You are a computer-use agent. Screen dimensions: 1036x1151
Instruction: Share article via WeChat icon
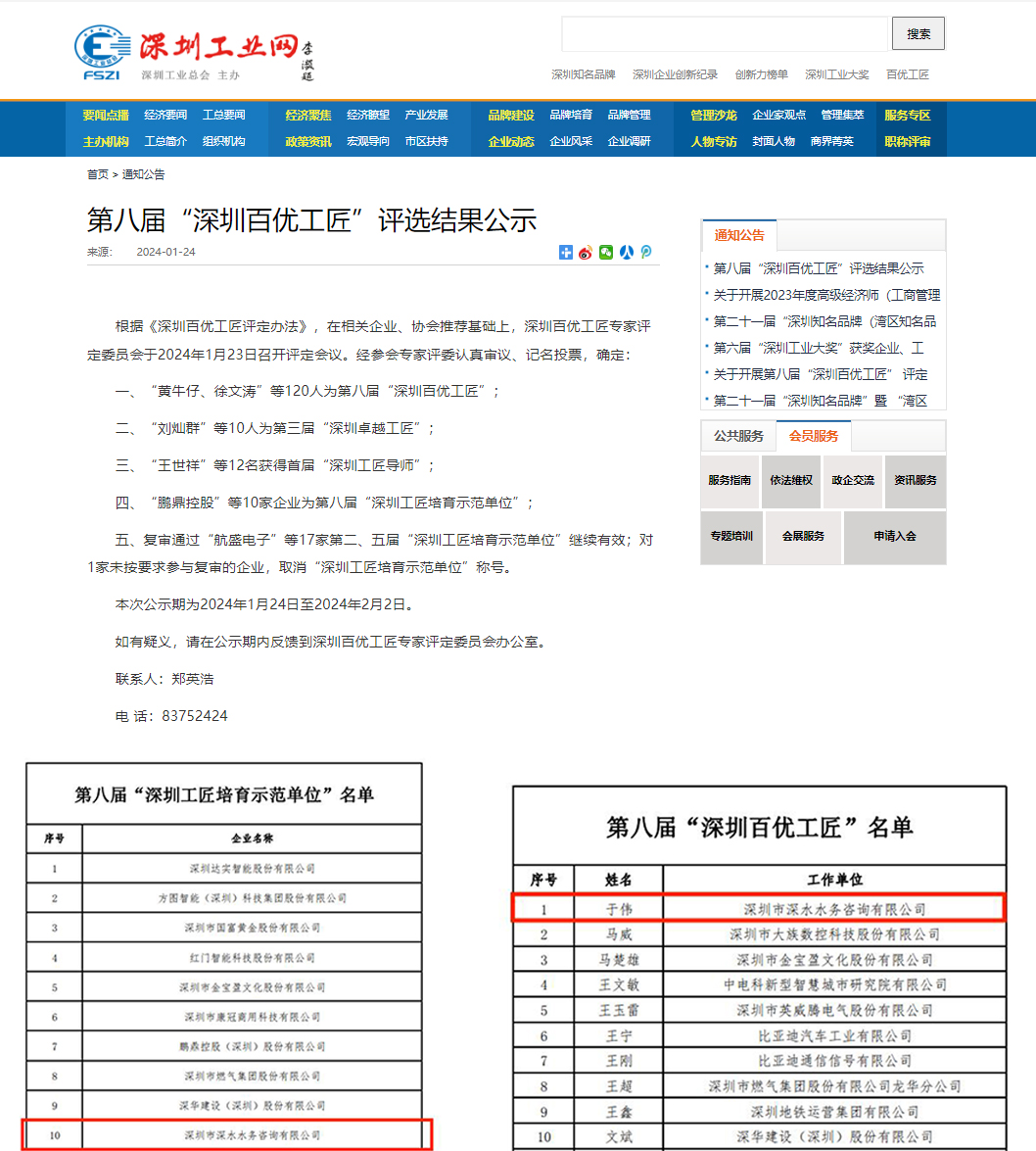coord(606,253)
